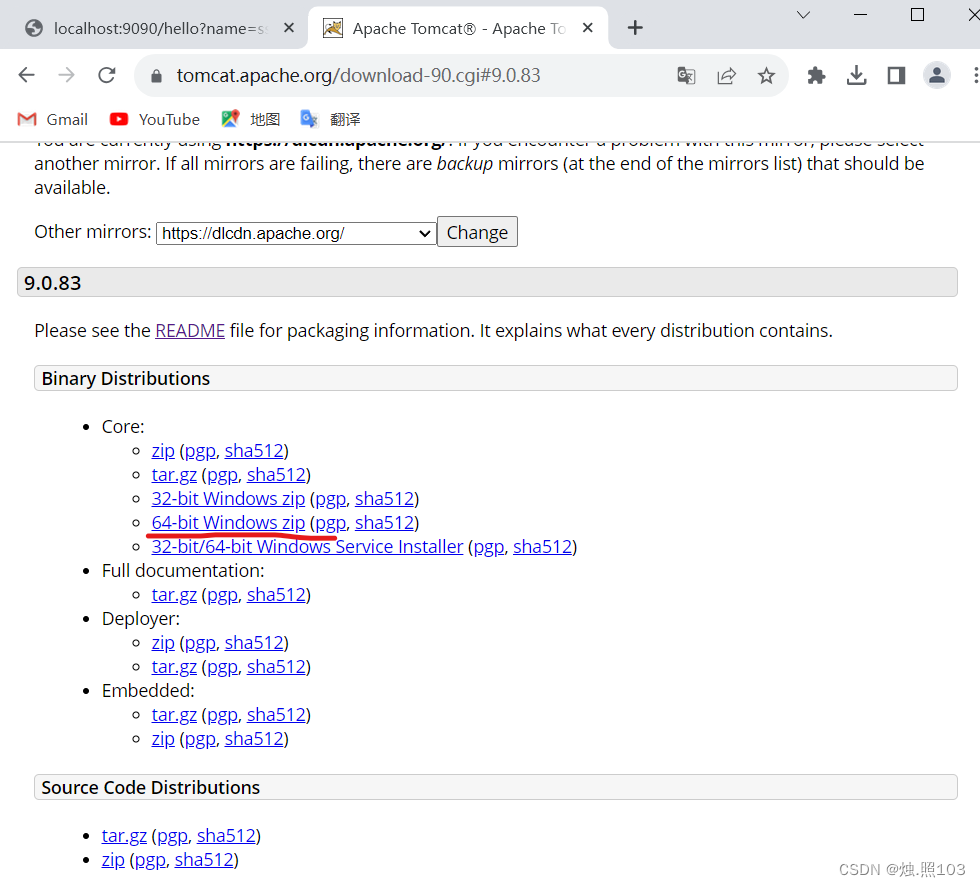Go back to the previous page
The width and height of the screenshot is (980, 887).
pyautogui.click(x=26, y=76)
